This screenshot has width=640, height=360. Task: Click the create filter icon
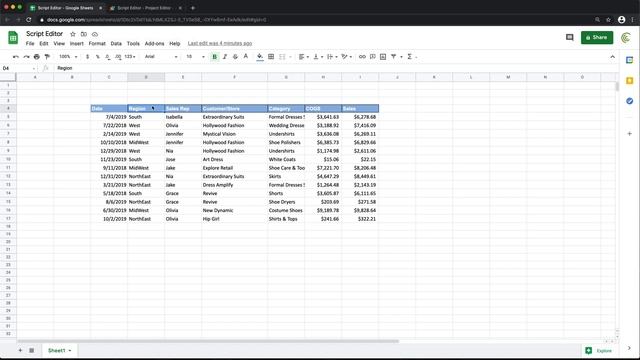click(x=393, y=57)
